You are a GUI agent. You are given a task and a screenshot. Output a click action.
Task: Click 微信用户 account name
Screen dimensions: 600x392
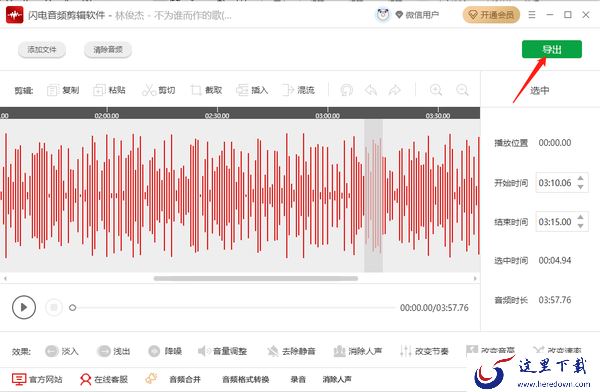click(x=422, y=15)
